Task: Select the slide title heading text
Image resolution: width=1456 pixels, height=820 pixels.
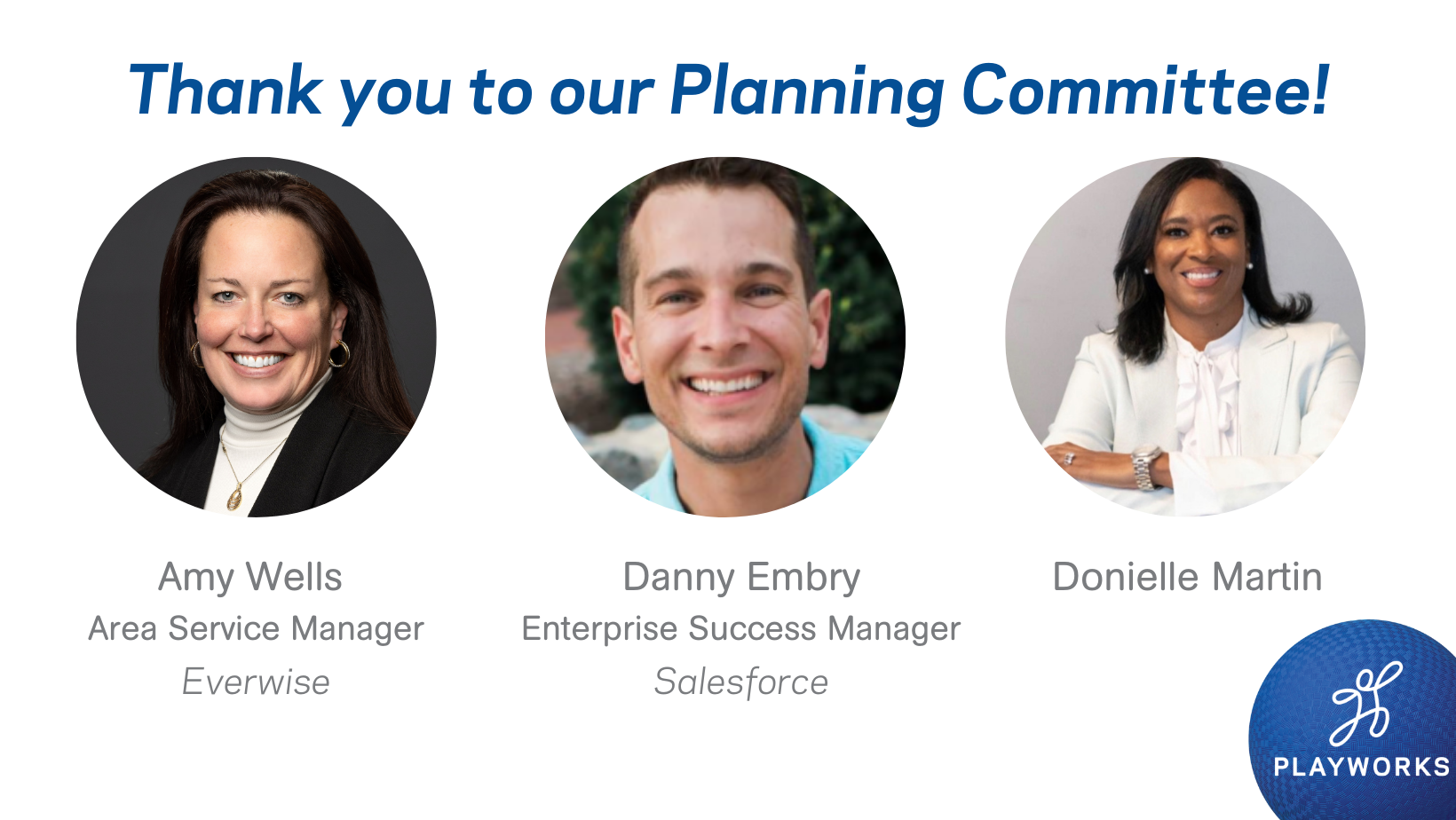Action: [728, 91]
